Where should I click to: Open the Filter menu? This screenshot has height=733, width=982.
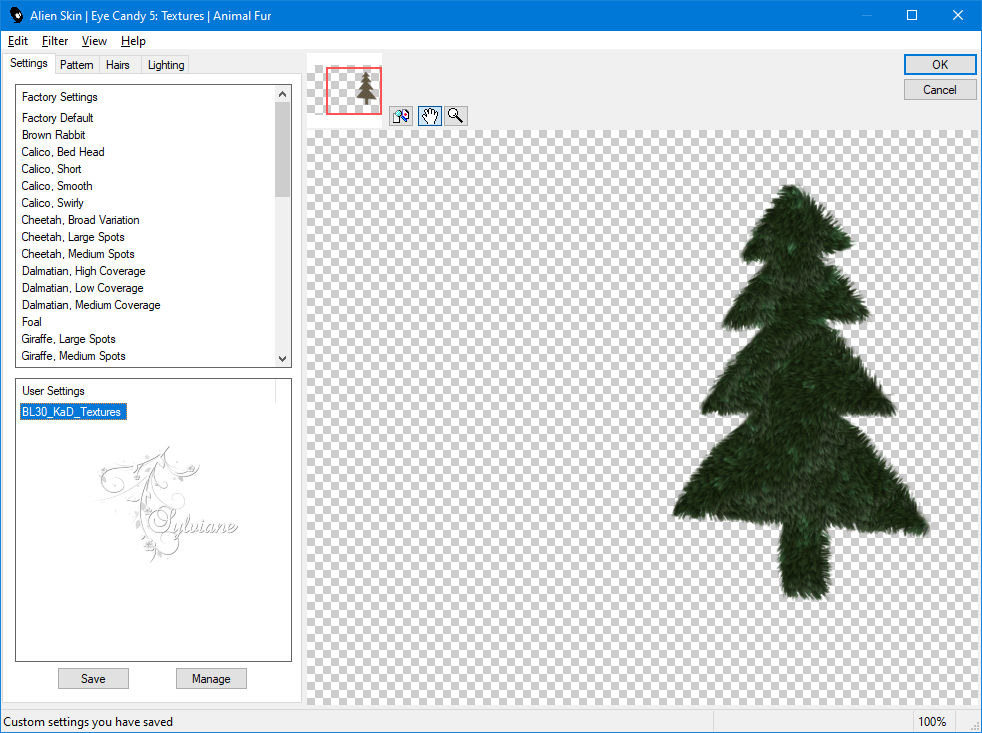click(x=54, y=41)
